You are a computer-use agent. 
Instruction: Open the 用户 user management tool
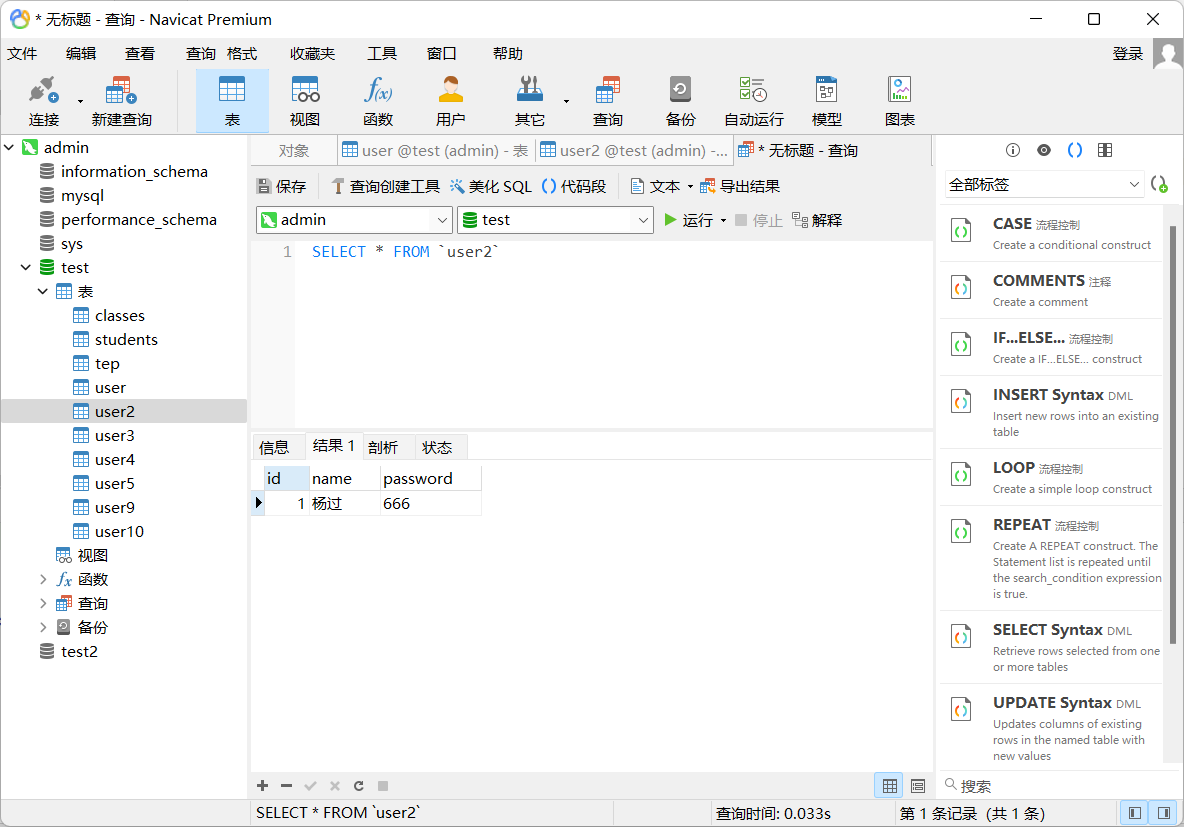click(451, 100)
